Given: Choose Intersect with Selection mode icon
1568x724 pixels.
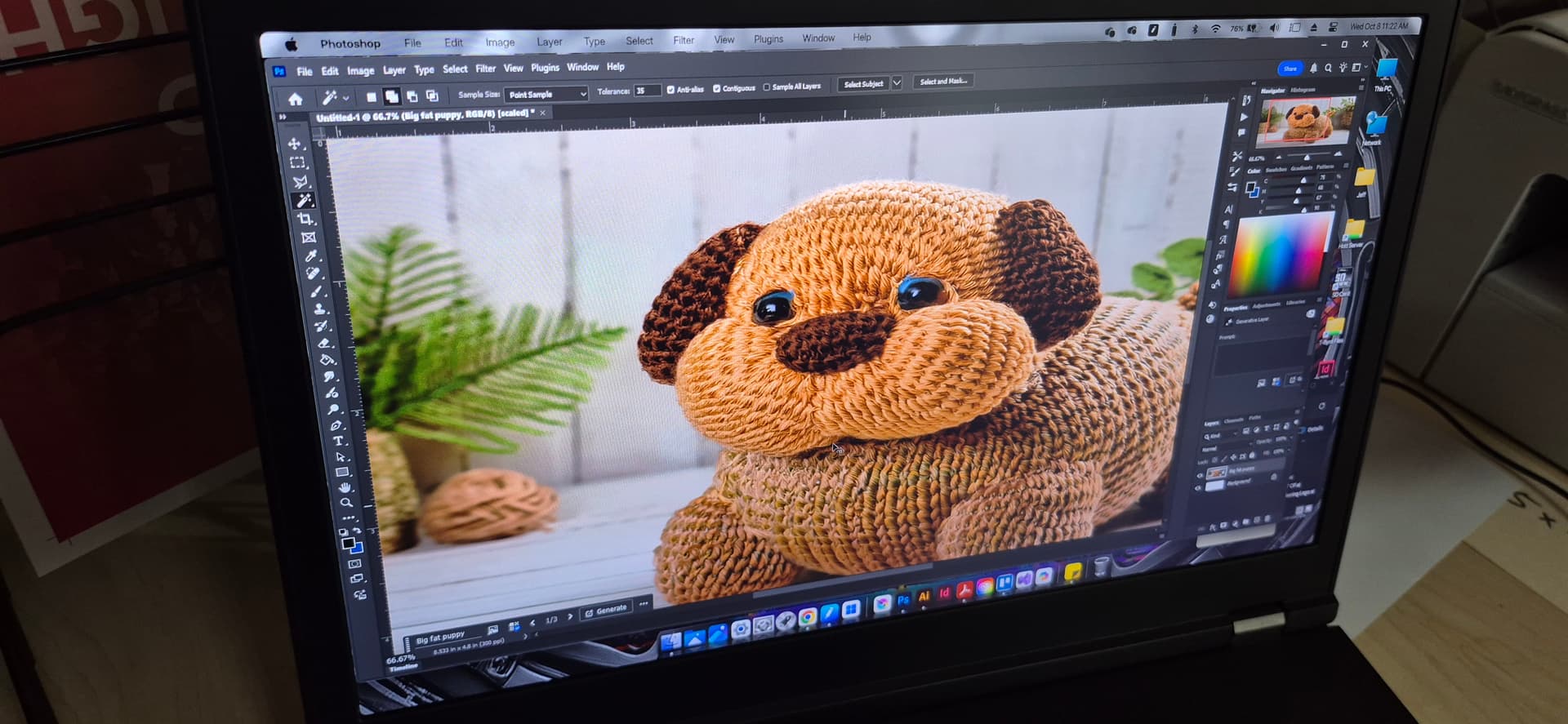Looking at the screenshot, I should pyautogui.click(x=432, y=95).
